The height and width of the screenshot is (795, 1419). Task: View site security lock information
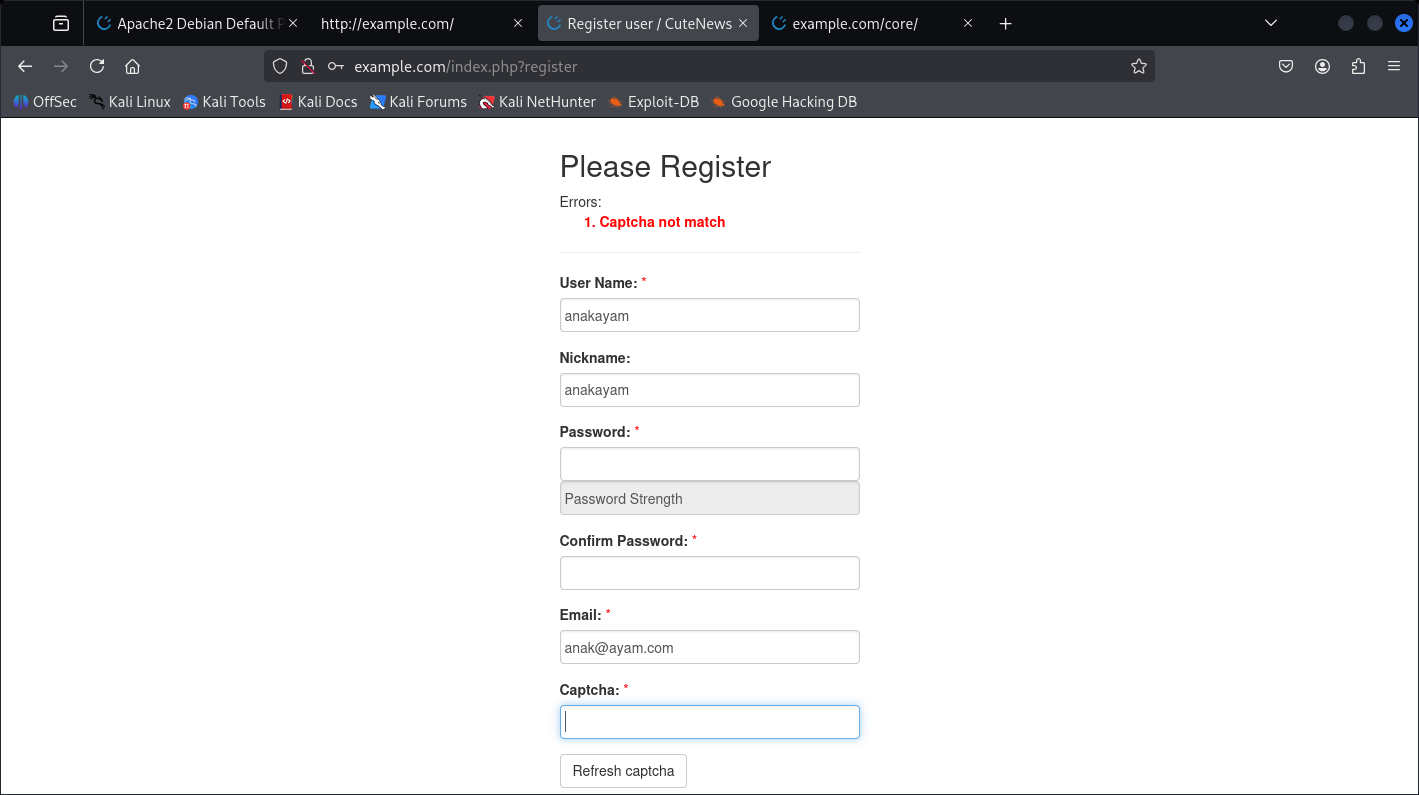click(x=308, y=66)
